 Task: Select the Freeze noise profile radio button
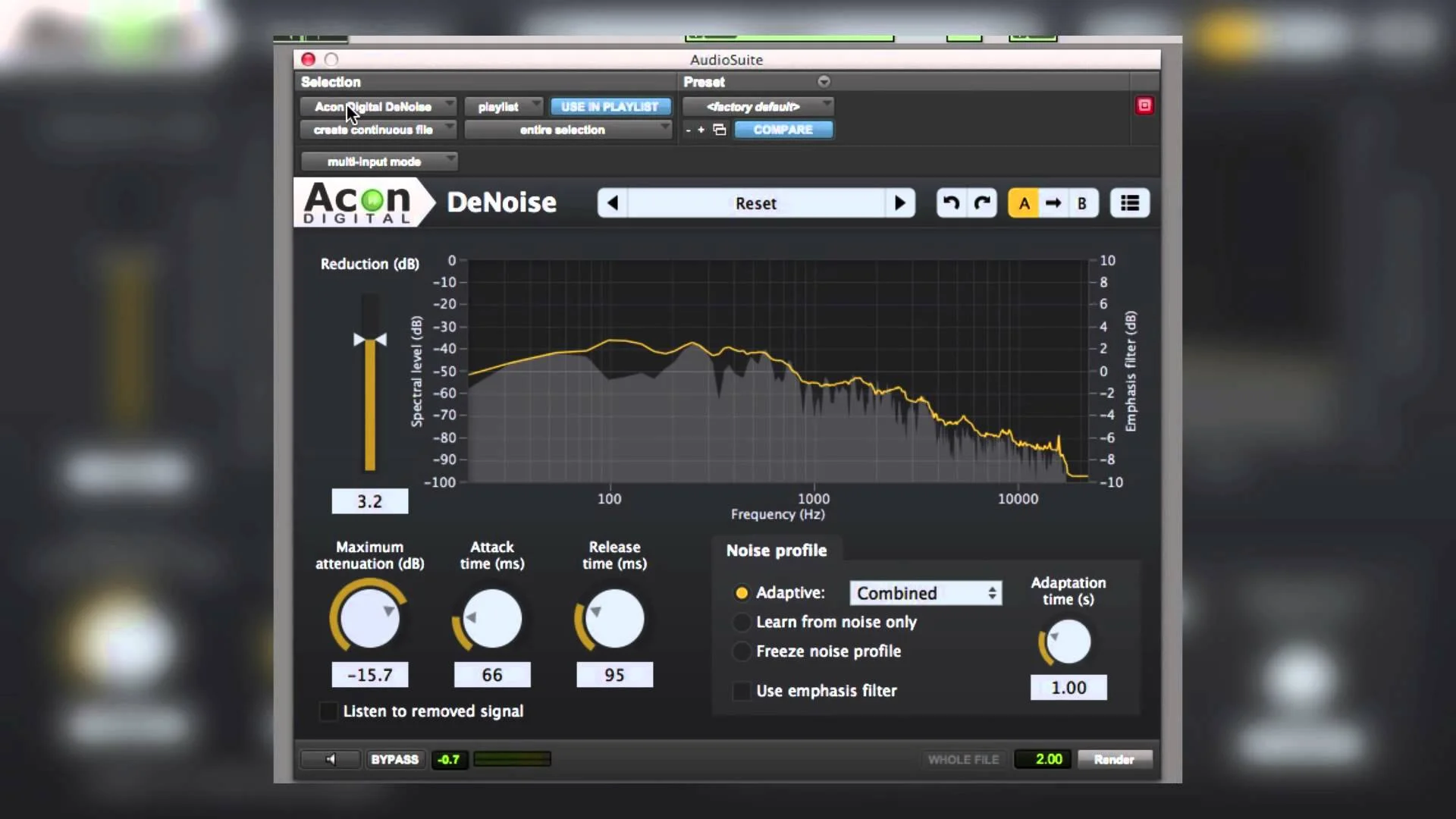point(741,651)
